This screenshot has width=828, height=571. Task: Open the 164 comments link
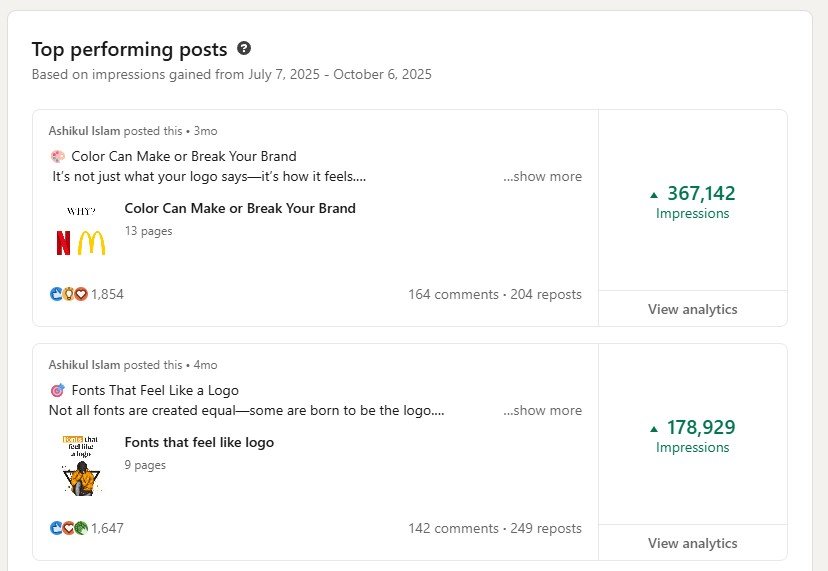coord(453,295)
